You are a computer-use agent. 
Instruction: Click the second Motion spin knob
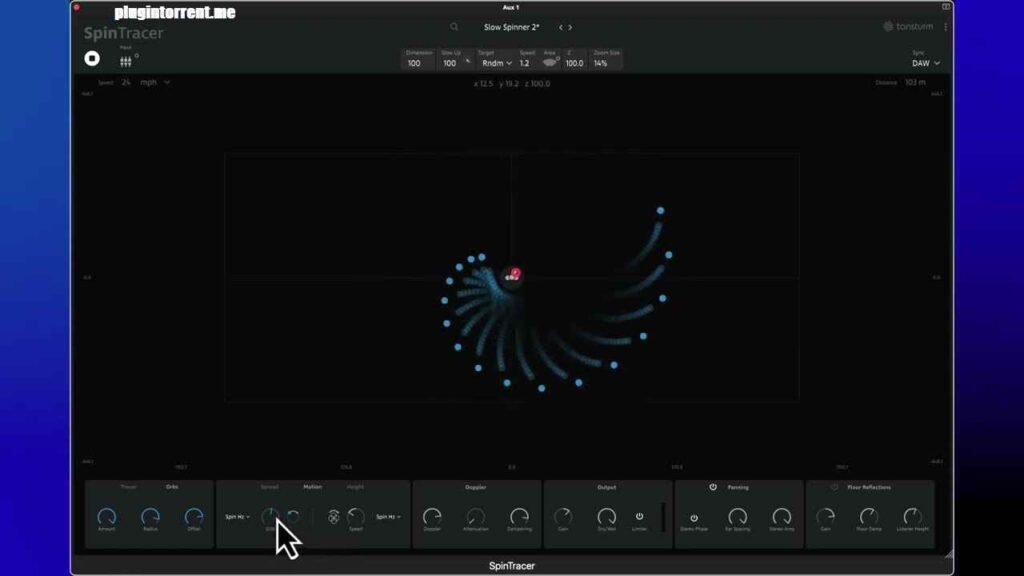[293, 517]
